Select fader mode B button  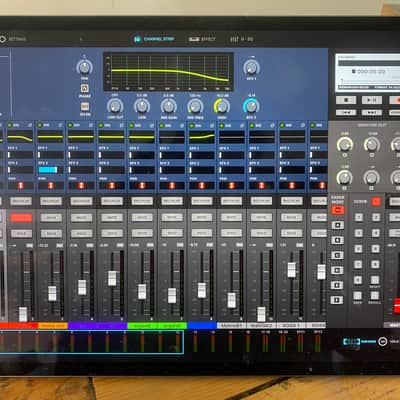tap(337, 240)
